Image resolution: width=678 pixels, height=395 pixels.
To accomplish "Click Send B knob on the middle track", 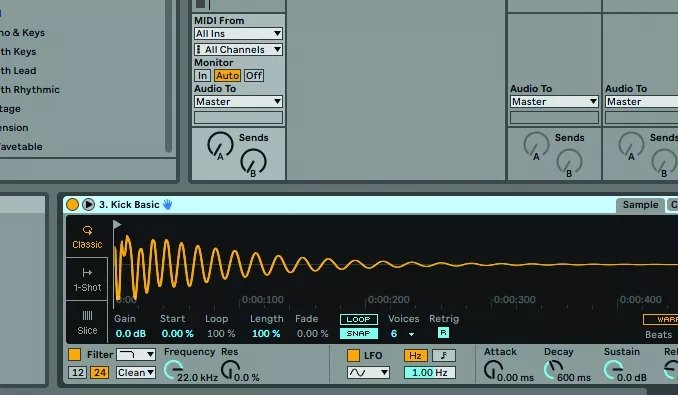I will (569, 161).
